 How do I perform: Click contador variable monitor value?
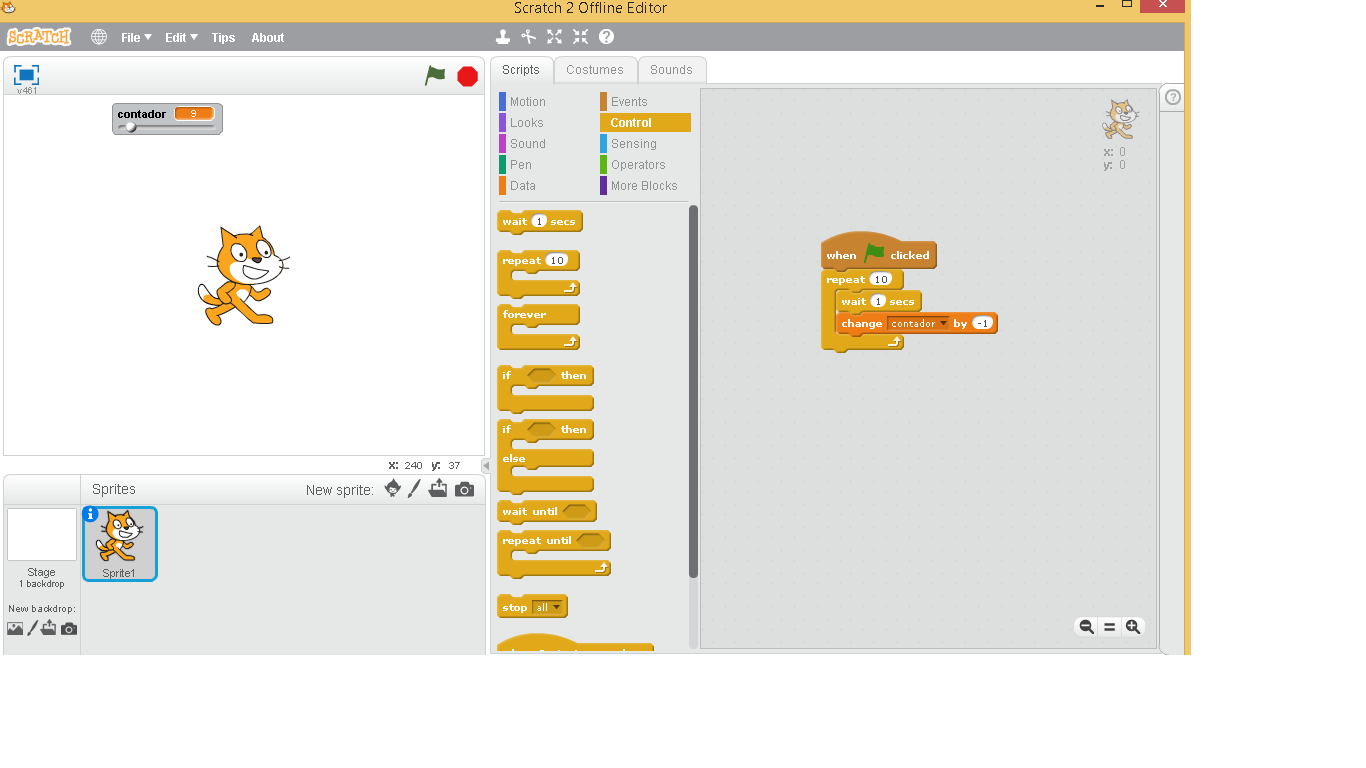click(x=194, y=114)
